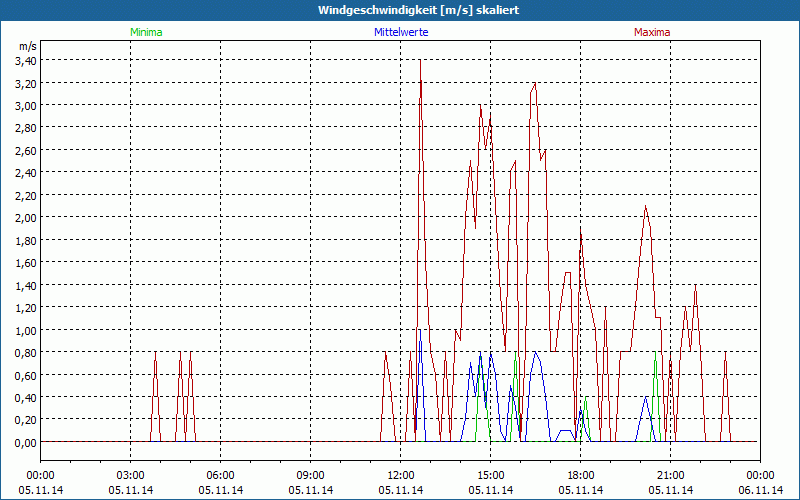Click the 06.11.14 date label
Image resolution: width=800 pixels, height=500 pixels.
pos(761,490)
